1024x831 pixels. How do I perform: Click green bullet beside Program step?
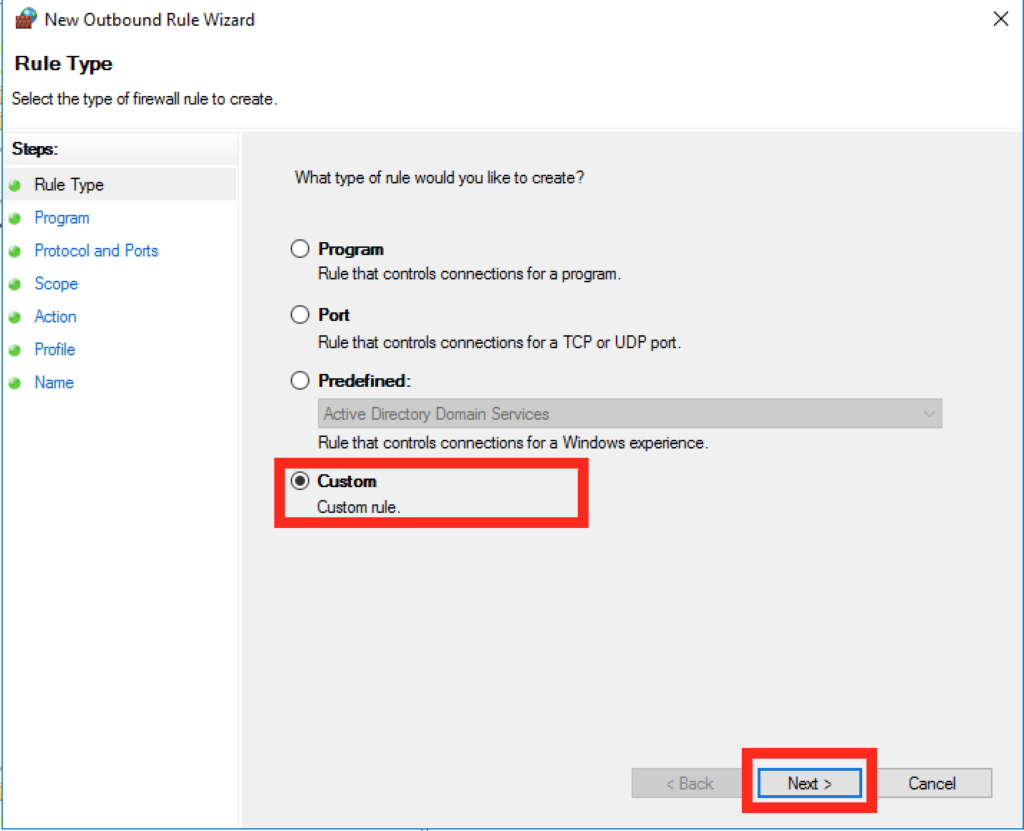pyautogui.click(x=14, y=218)
